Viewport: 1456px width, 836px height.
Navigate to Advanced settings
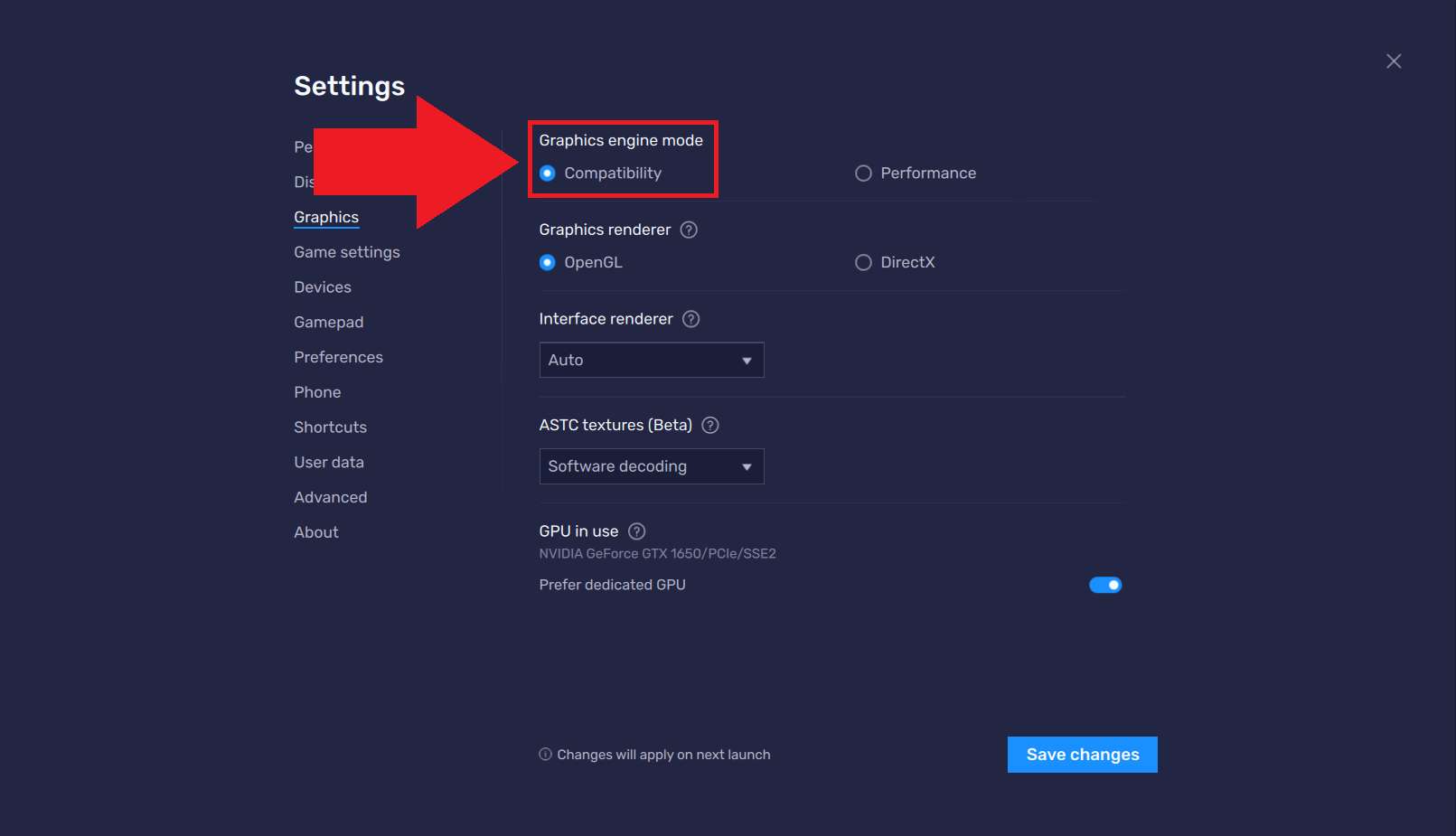[x=330, y=497]
